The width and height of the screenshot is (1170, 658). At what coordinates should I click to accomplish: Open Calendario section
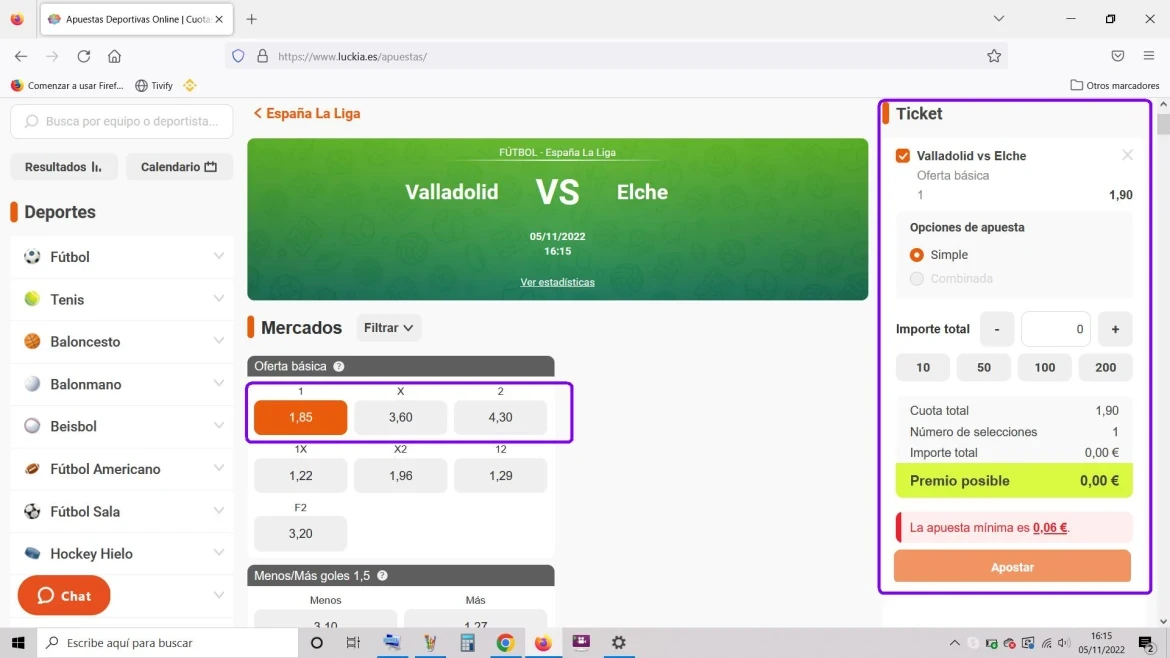pos(179,167)
